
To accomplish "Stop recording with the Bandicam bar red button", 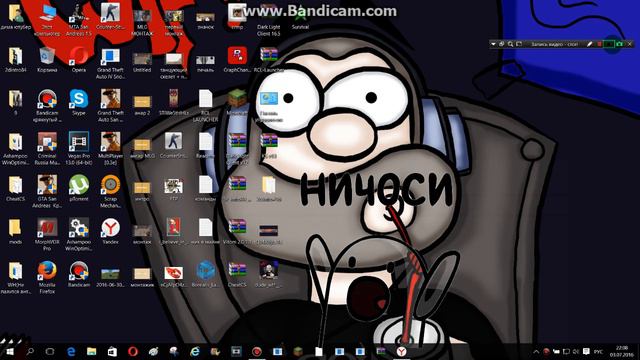I will tap(600, 44).
